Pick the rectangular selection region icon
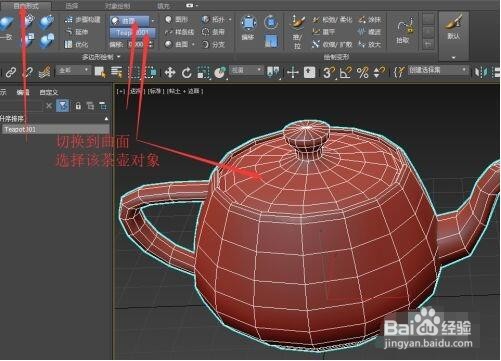The width and height of the screenshot is (501, 361). 134,72
